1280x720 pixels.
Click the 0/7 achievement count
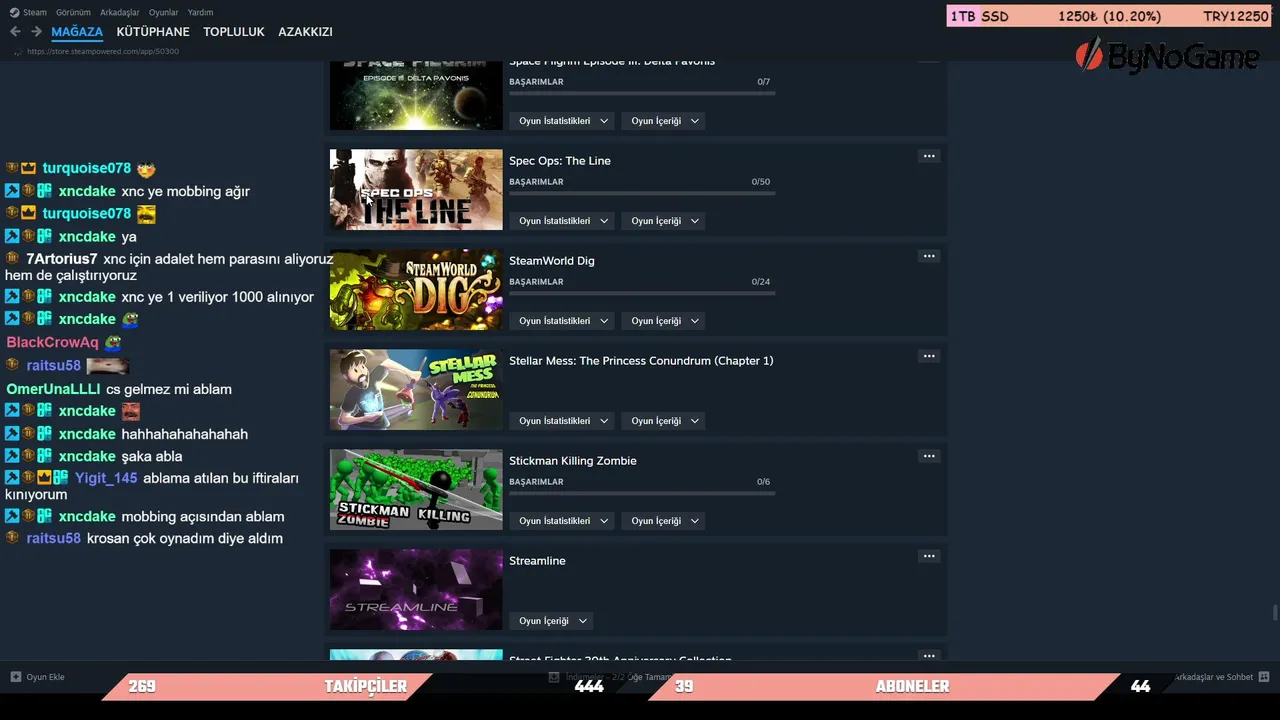(764, 82)
